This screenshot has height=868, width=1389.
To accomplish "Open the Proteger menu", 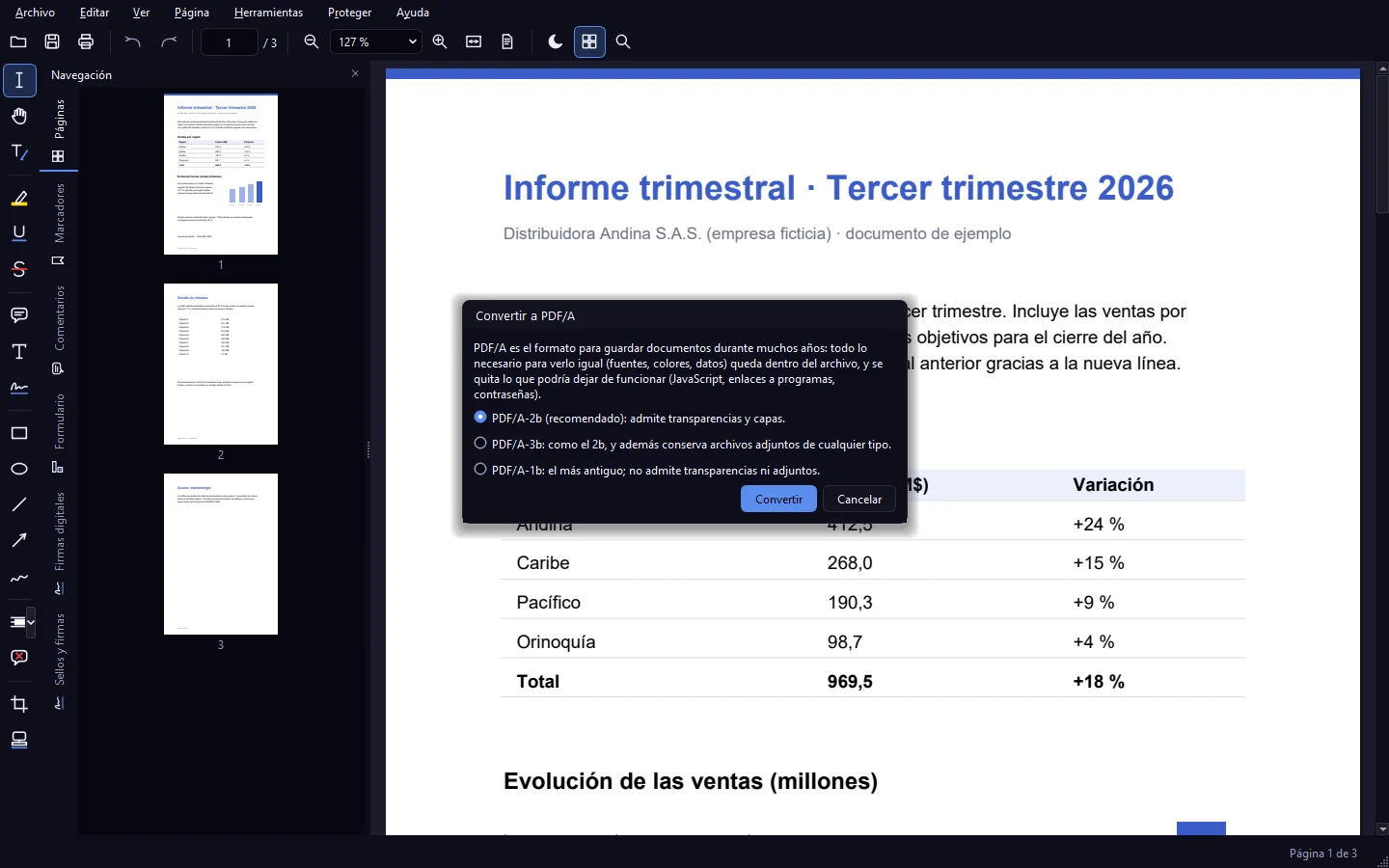I will click(349, 13).
